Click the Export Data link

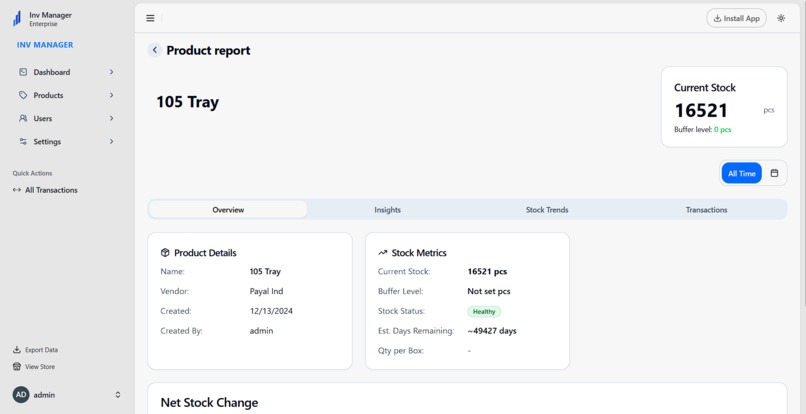pyautogui.click(x=35, y=350)
